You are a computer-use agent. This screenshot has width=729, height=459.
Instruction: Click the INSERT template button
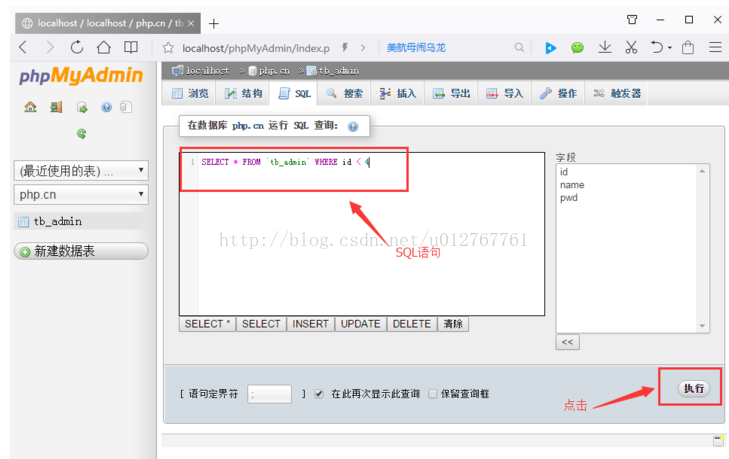(x=311, y=324)
